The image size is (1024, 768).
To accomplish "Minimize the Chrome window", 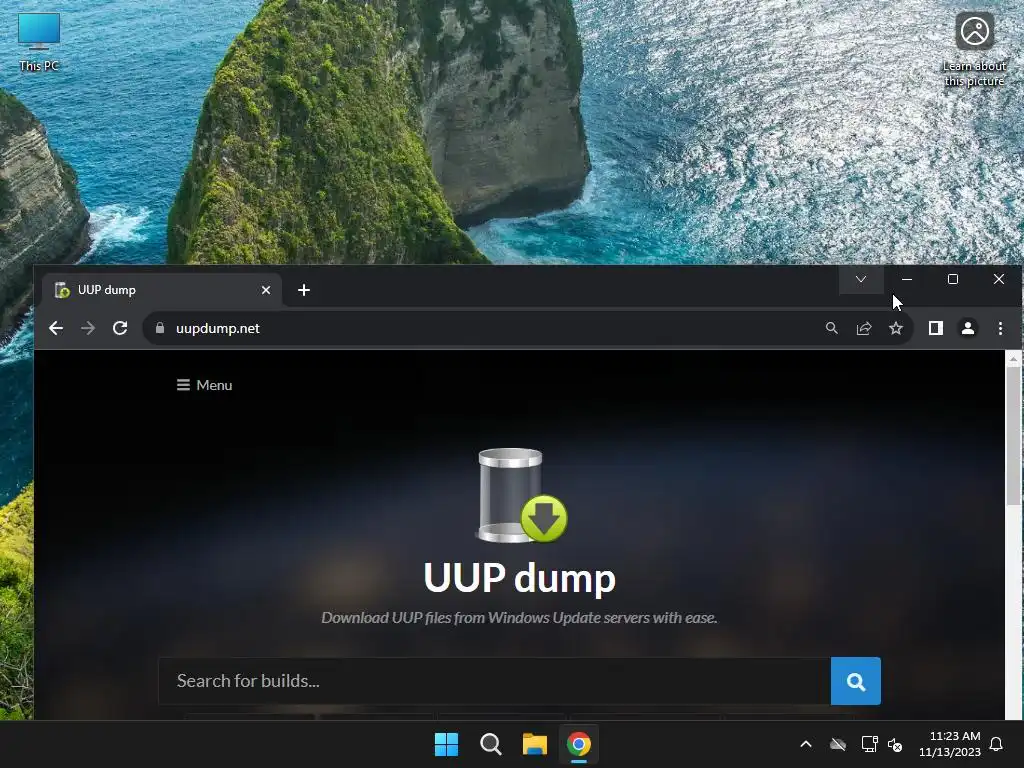I will [906, 280].
